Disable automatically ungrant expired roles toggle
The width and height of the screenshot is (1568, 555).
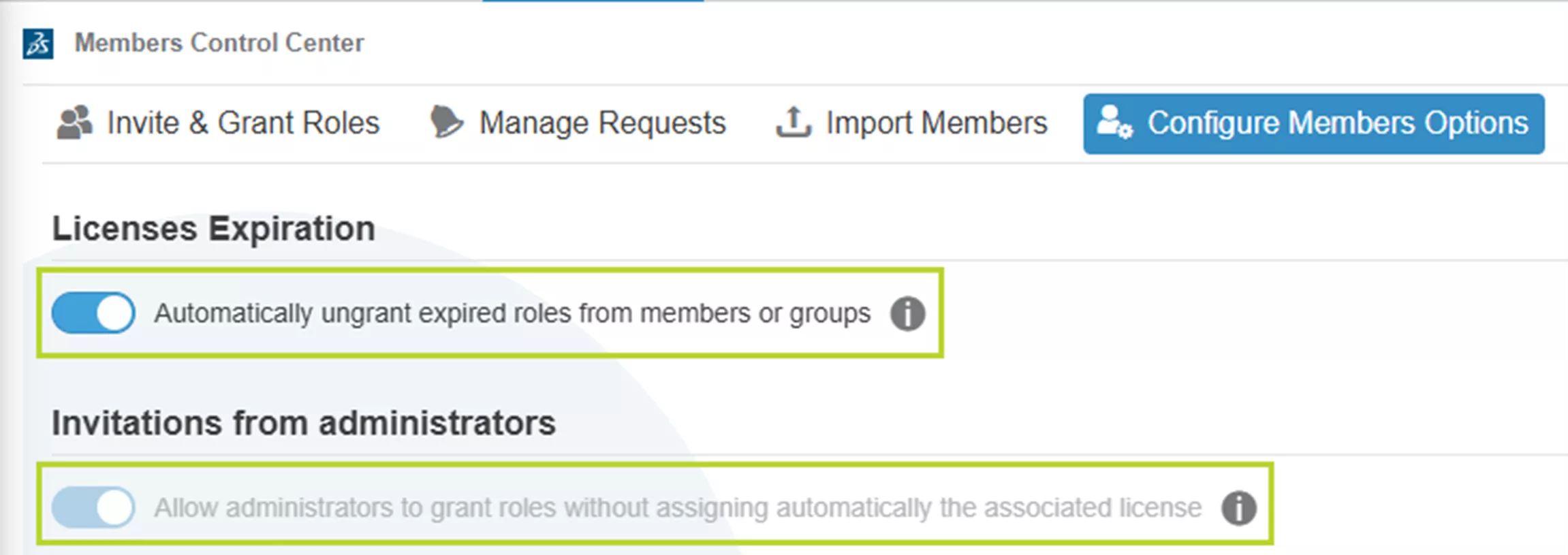(93, 313)
